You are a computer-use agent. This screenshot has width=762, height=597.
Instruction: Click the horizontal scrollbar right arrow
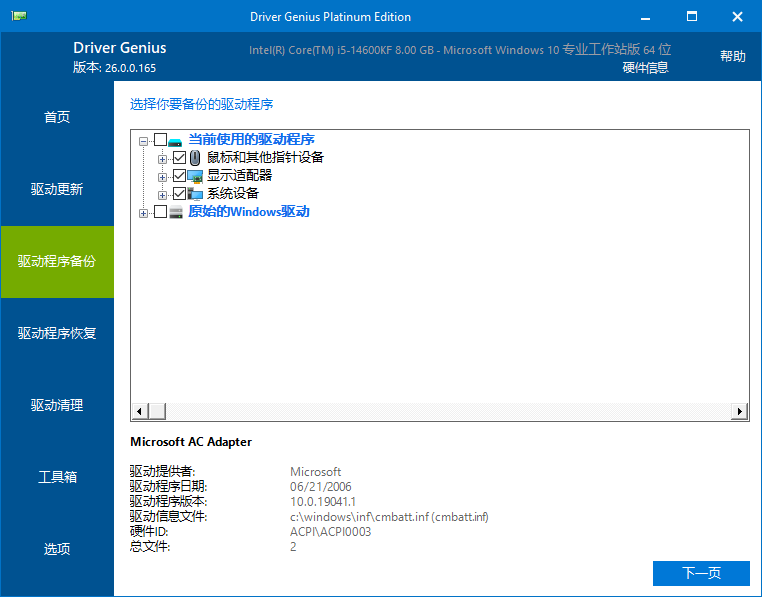739,411
